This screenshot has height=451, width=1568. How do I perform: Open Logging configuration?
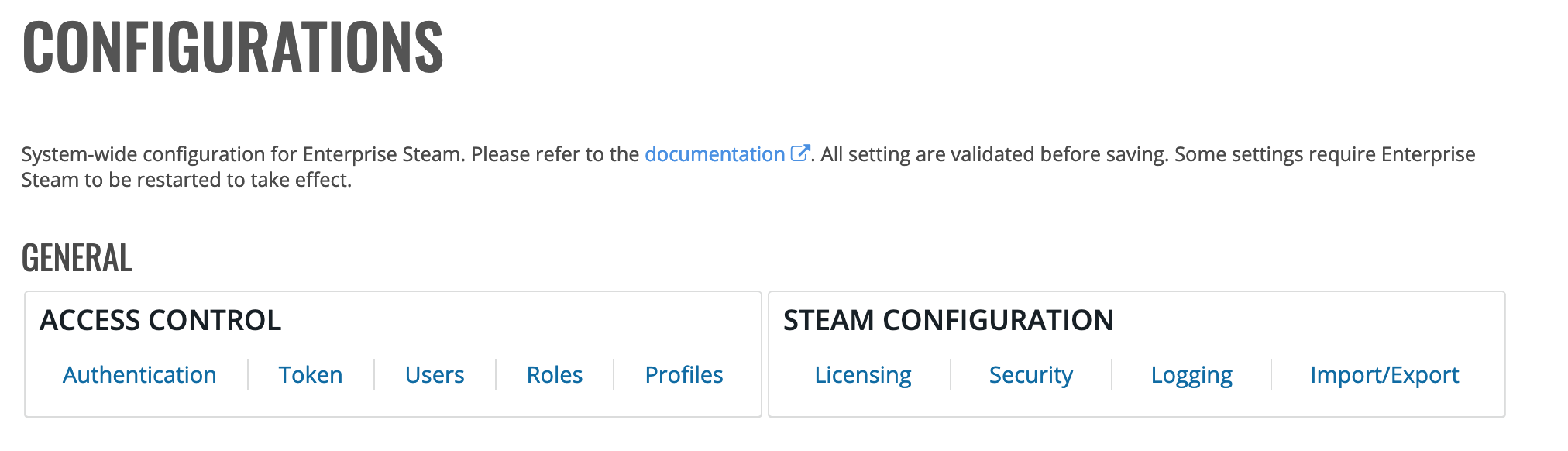tap(1191, 375)
